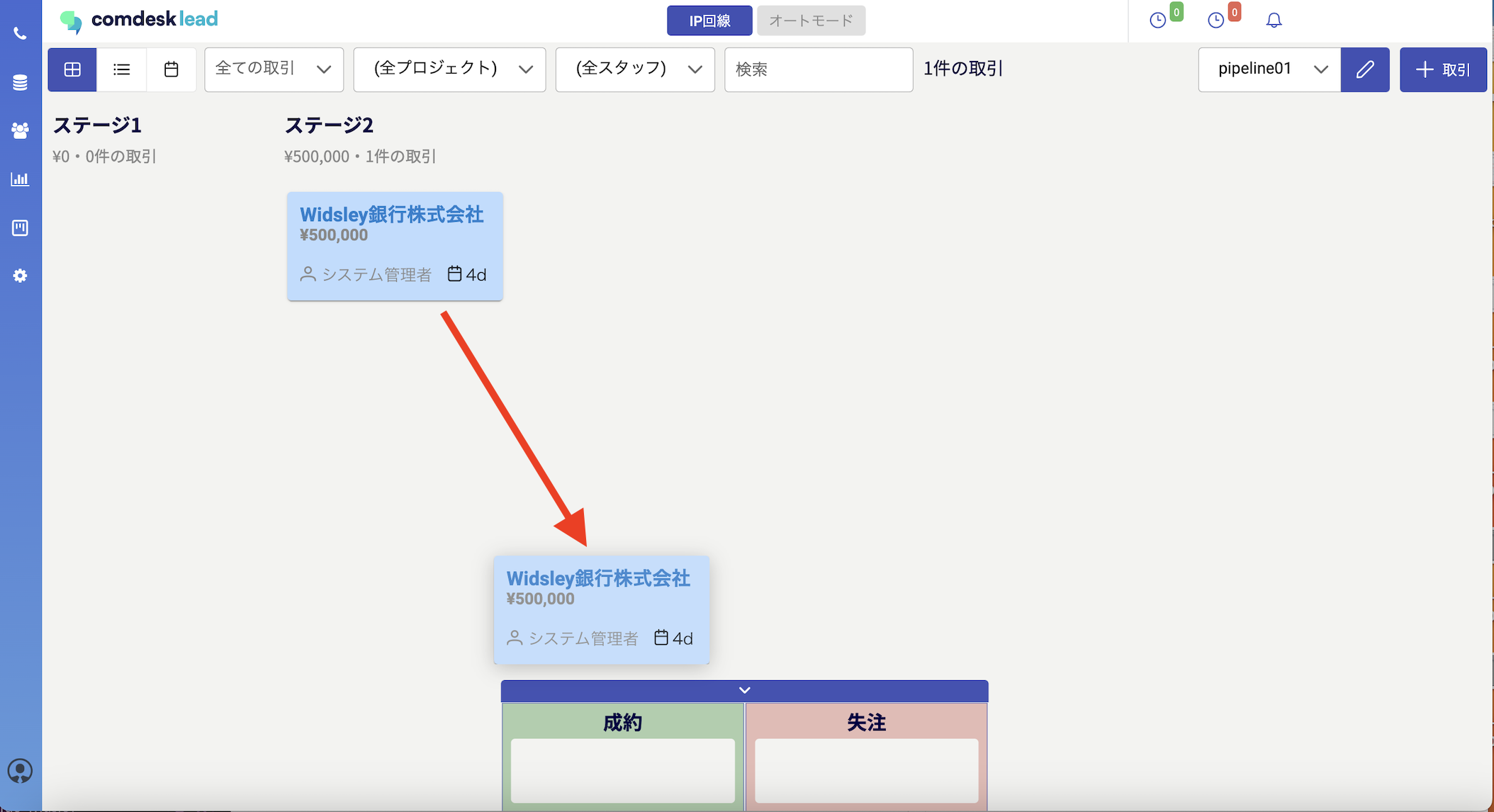This screenshot has width=1494, height=812.
Task: Open the 全ての取引 dropdown
Action: pos(274,69)
